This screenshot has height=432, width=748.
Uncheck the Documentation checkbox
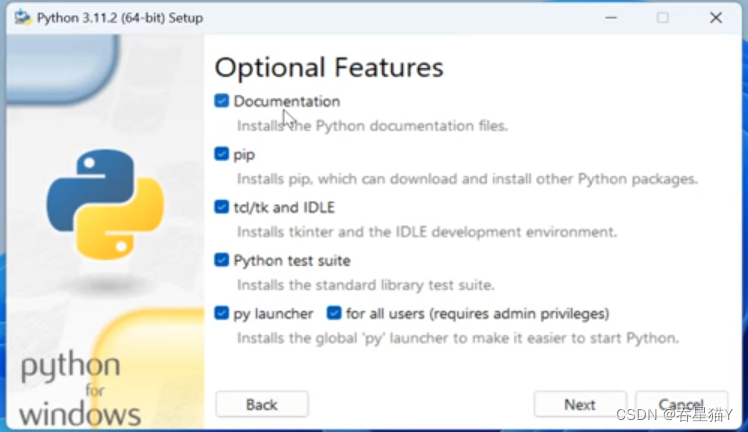221,101
